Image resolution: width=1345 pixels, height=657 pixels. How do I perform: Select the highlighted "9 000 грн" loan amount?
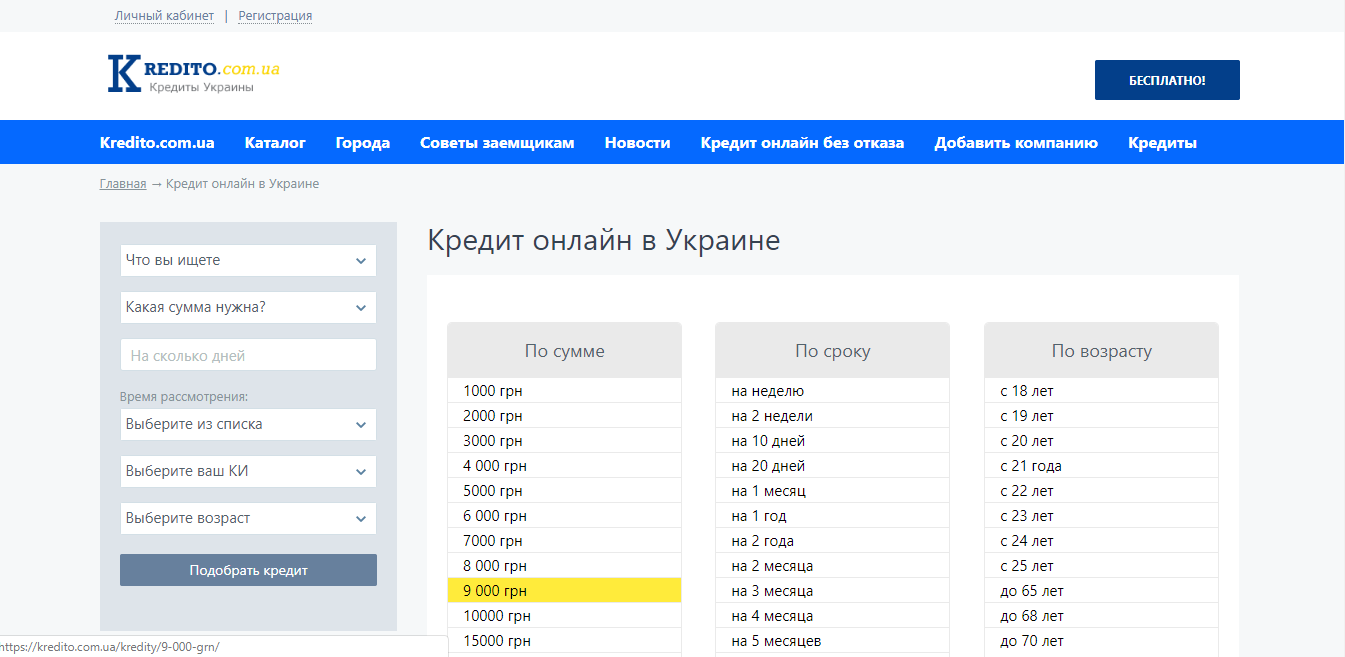(x=563, y=590)
